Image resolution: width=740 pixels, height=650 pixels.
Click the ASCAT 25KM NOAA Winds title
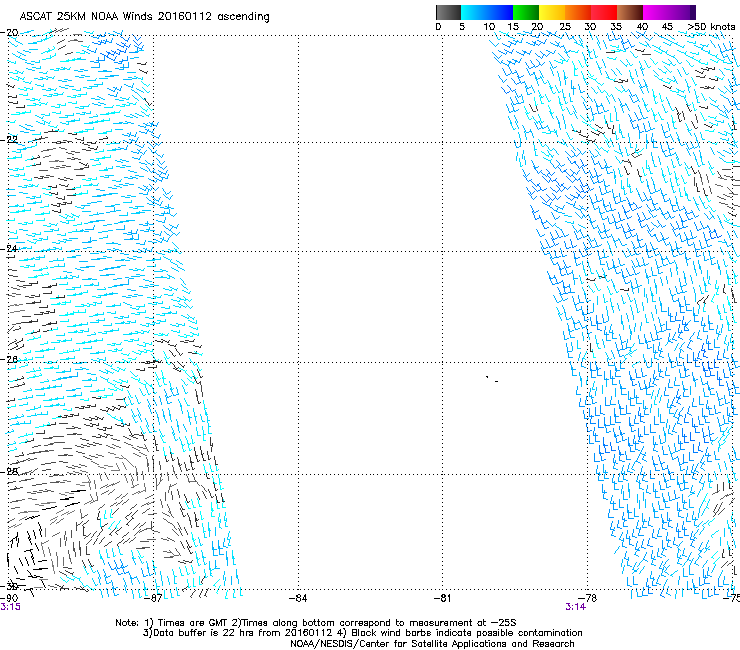coord(144,17)
